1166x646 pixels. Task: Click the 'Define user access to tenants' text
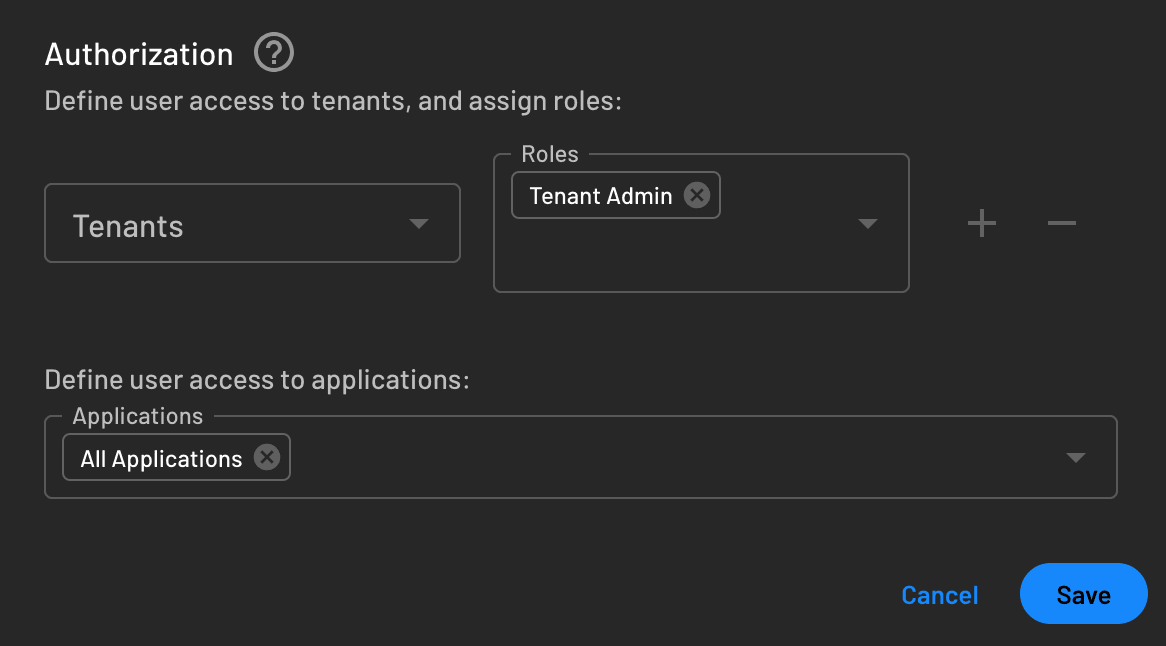point(333,100)
